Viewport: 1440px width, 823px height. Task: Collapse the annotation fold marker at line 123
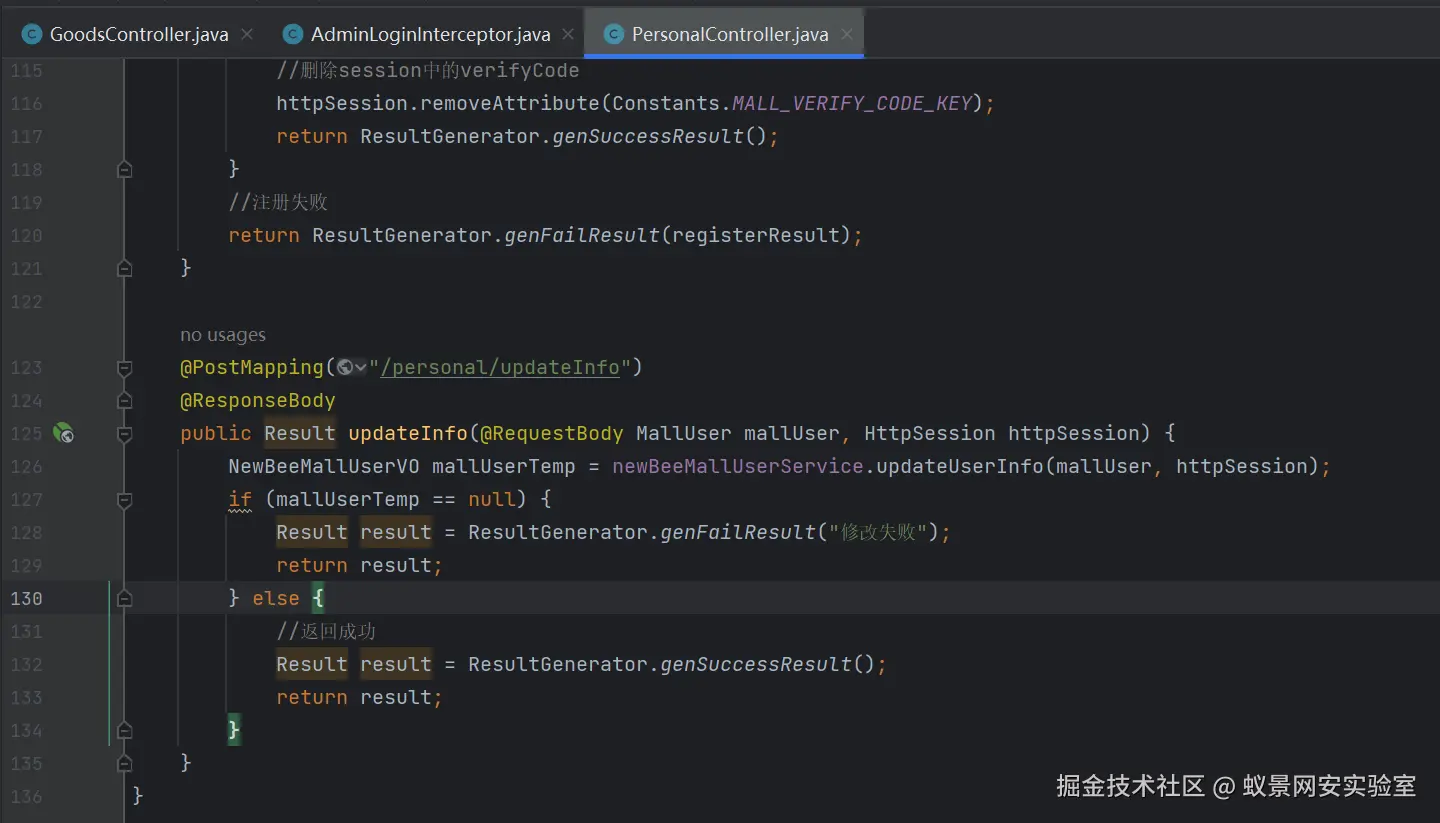click(x=124, y=368)
